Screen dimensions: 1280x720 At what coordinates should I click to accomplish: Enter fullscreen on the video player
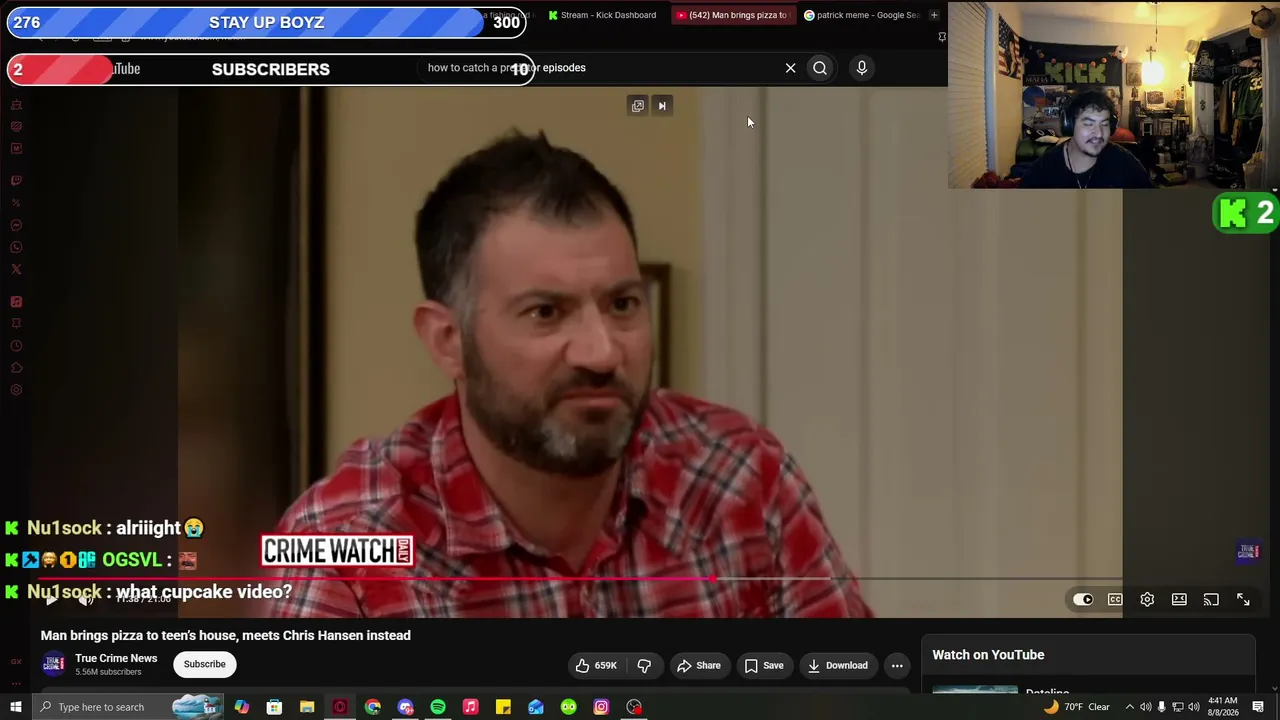[x=1243, y=600]
